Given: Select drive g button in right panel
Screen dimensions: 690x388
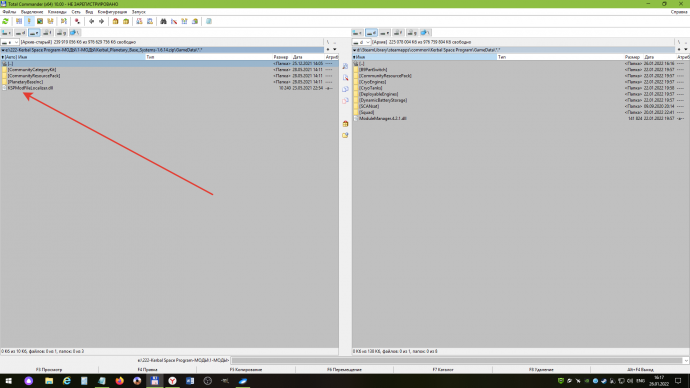Looking at the screenshot, I should tap(412, 33).
